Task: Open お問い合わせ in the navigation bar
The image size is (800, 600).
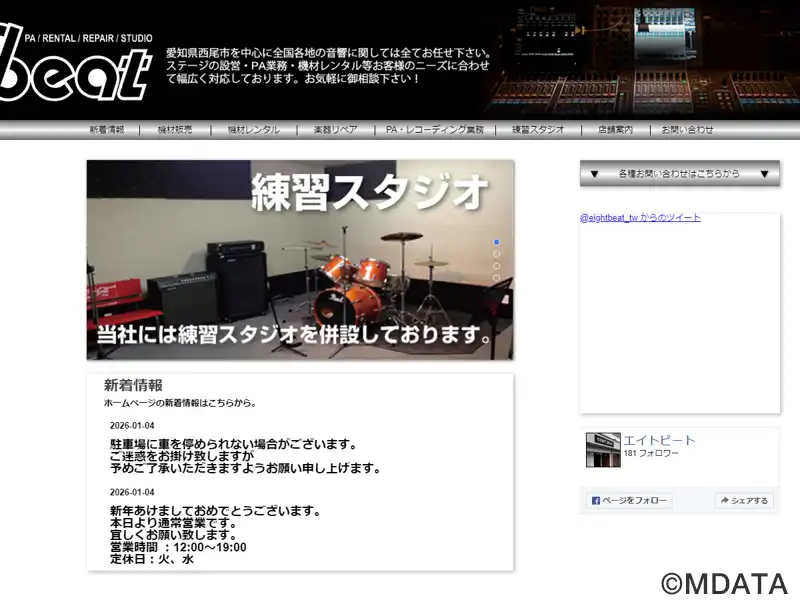Action: tap(687, 130)
